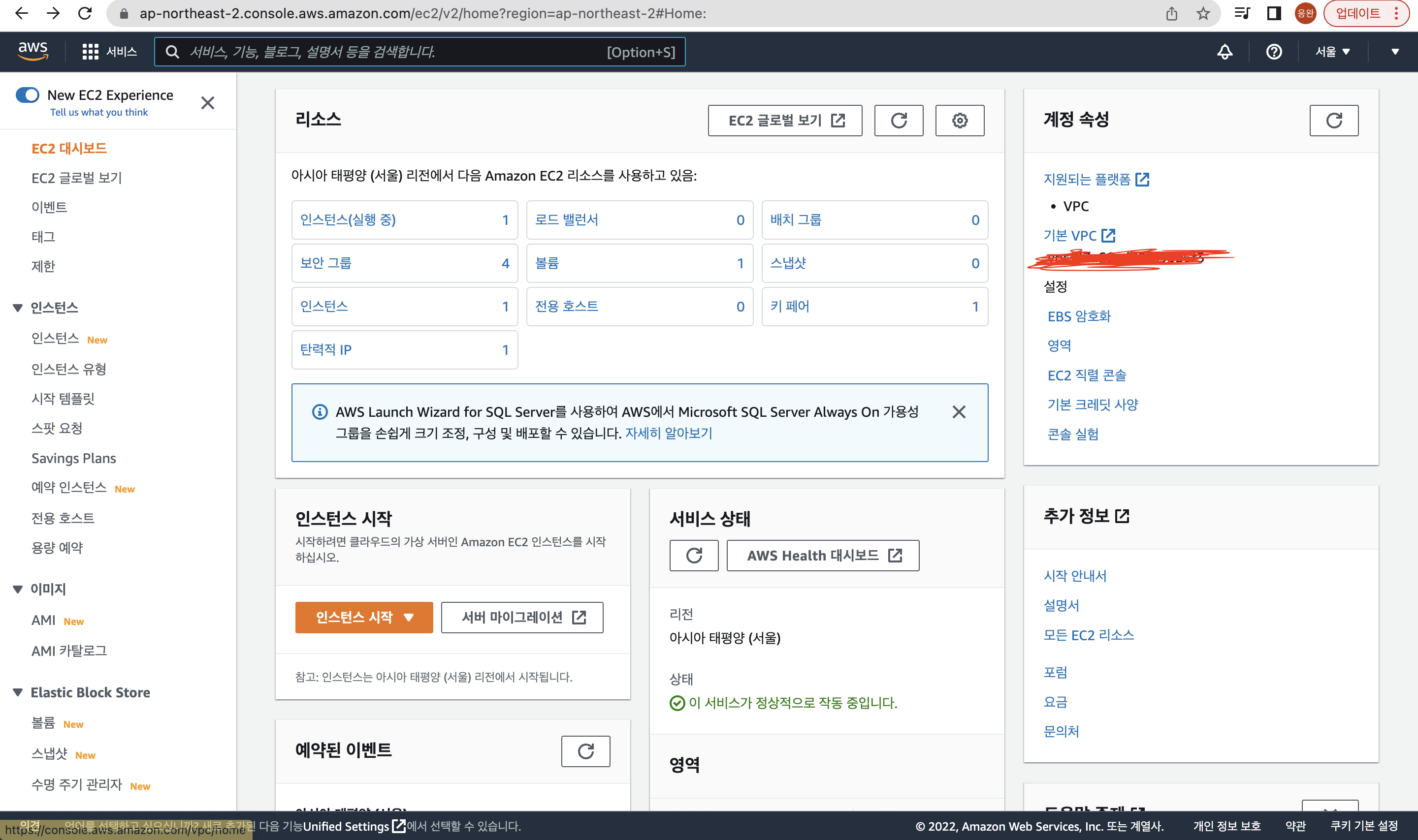Click the AWS Health 대시보드 button
The width and height of the screenshot is (1418, 840).
pos(822,555)
